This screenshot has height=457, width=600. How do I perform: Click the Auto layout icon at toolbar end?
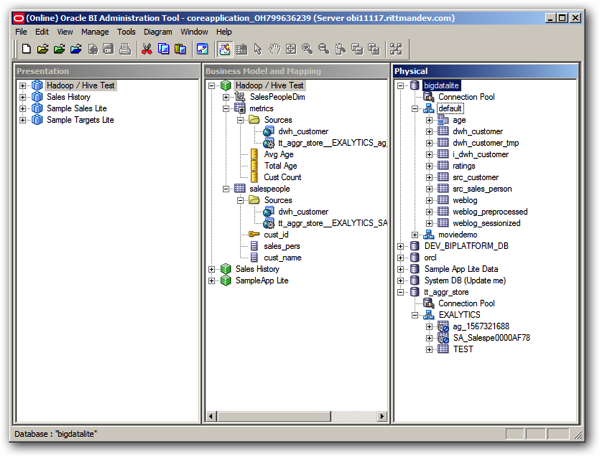(x=396, y=49)
